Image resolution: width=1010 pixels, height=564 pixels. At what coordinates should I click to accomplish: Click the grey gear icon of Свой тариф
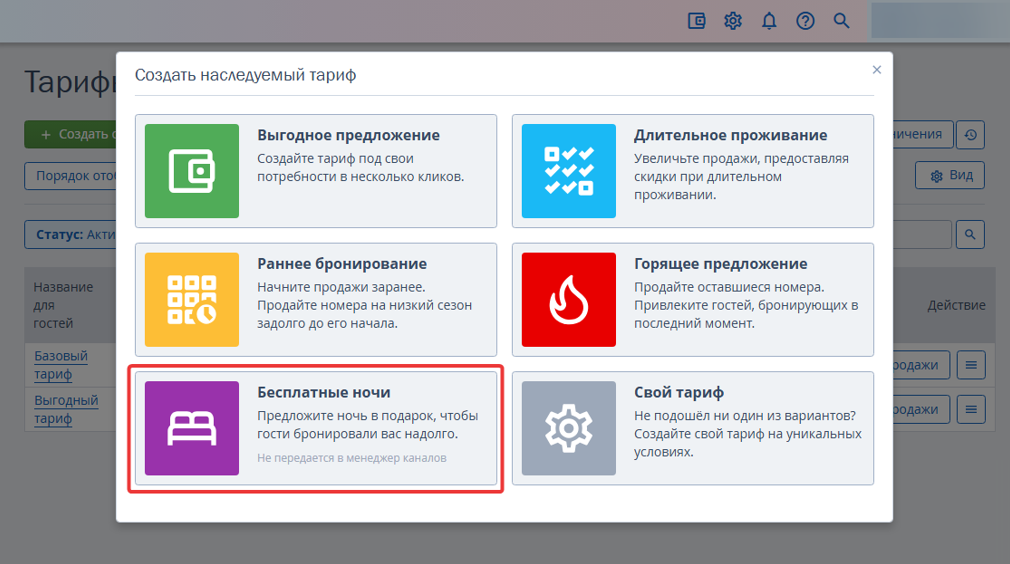tap(569, 429)
